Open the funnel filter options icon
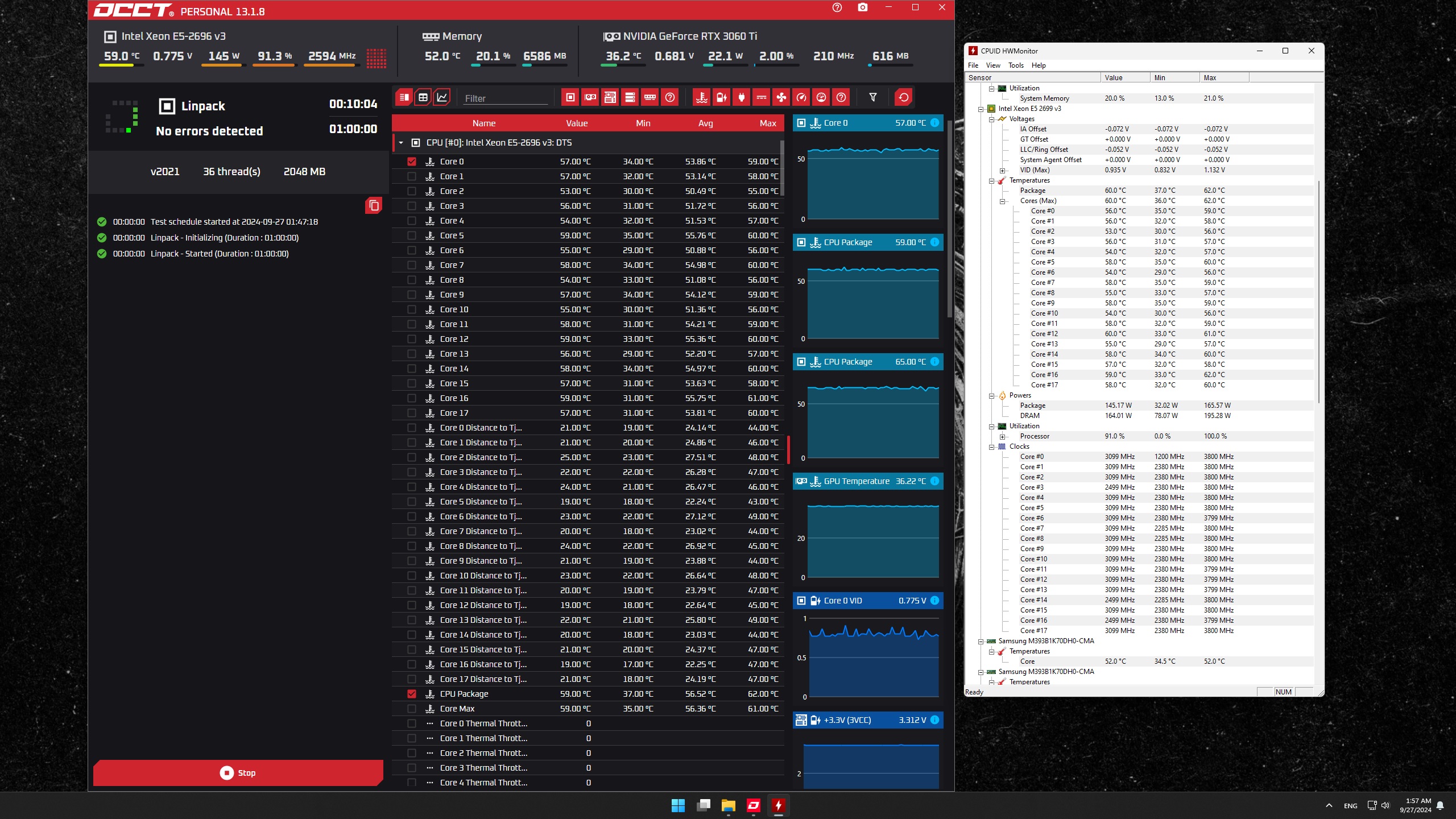1456x819 pixels. [x=873, y=98]
